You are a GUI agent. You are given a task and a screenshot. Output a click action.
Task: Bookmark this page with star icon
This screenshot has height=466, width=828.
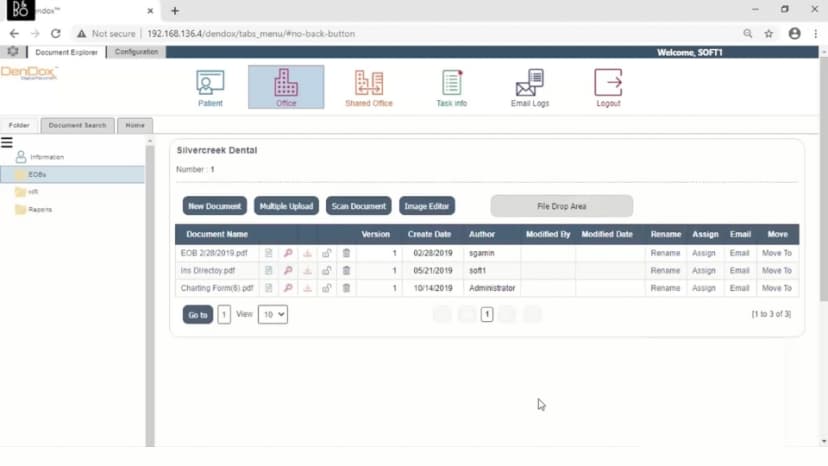point(769,33)
